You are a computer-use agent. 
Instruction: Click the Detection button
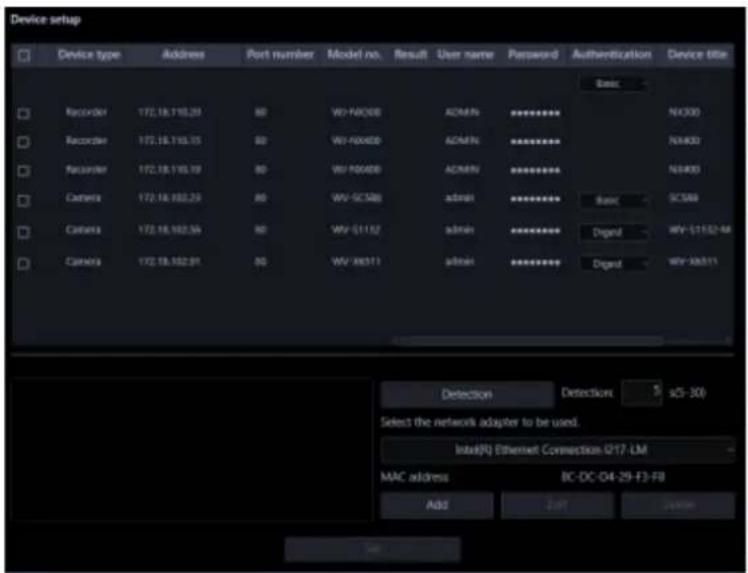[467, 394]
